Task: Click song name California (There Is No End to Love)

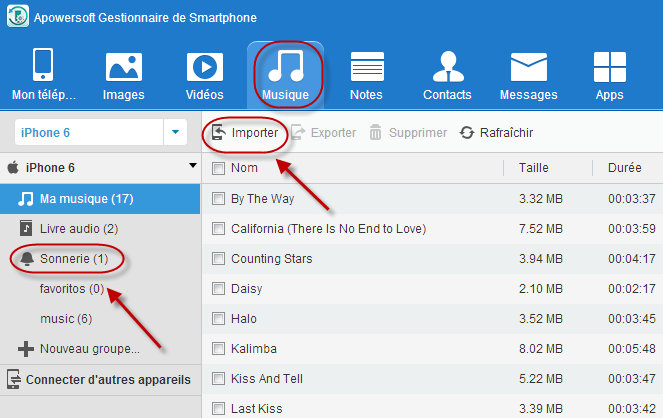Action: coord(329,229)
